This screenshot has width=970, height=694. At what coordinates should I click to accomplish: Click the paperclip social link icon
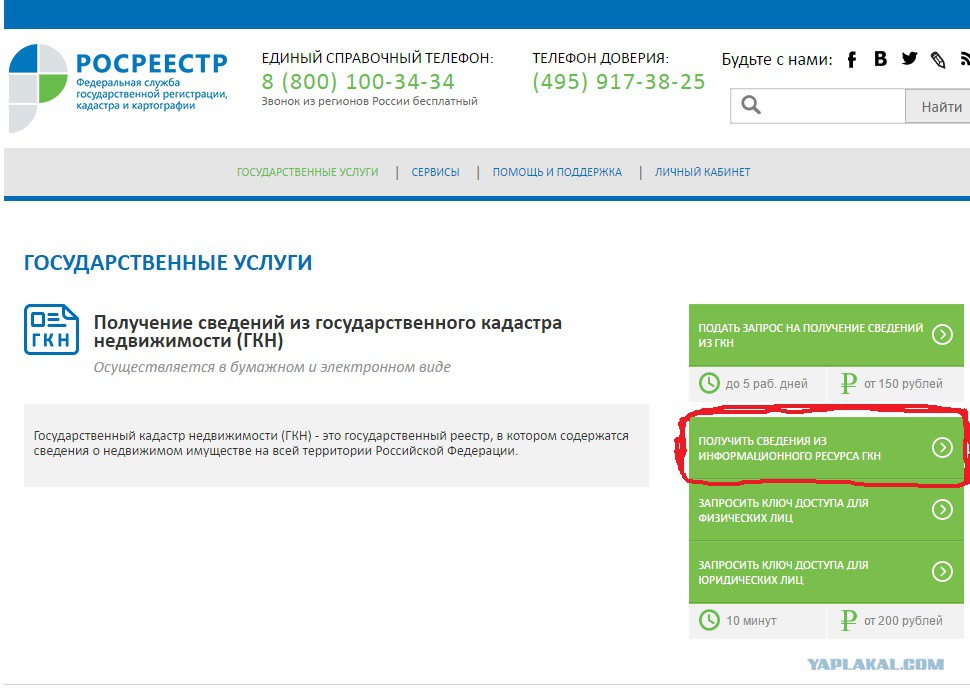tap(937, 59)
